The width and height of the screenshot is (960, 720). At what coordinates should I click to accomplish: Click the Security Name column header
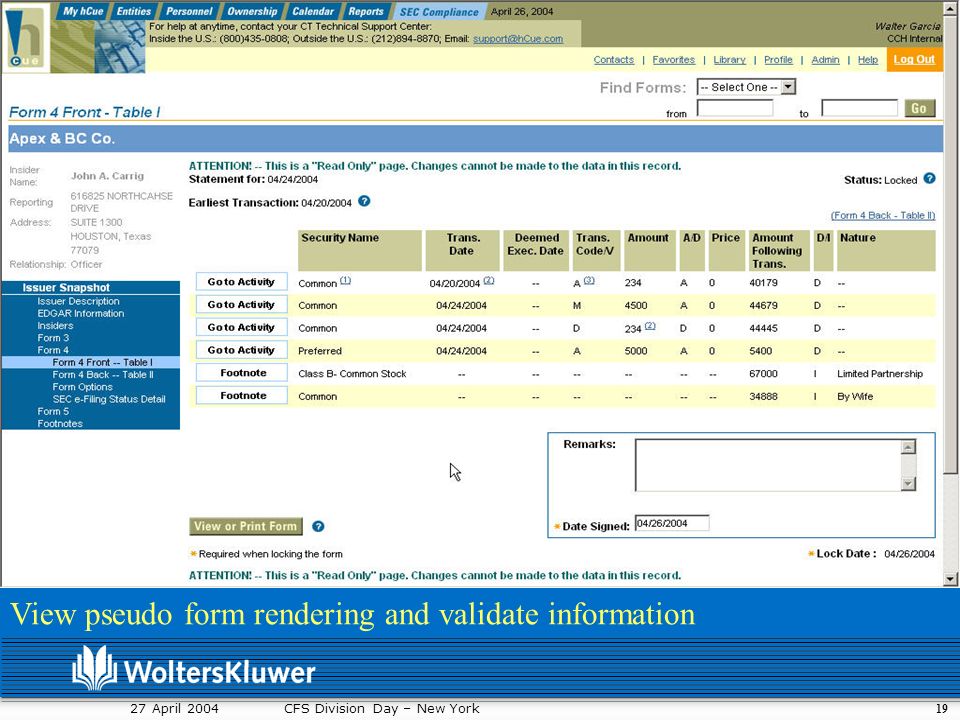click(x=360, y=250)
